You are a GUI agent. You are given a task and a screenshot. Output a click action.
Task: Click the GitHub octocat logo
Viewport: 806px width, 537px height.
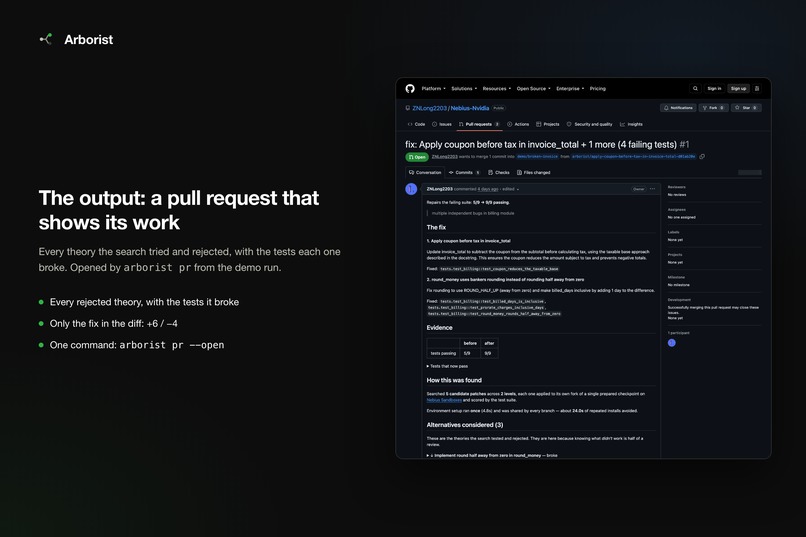click(x=410, y=88)
